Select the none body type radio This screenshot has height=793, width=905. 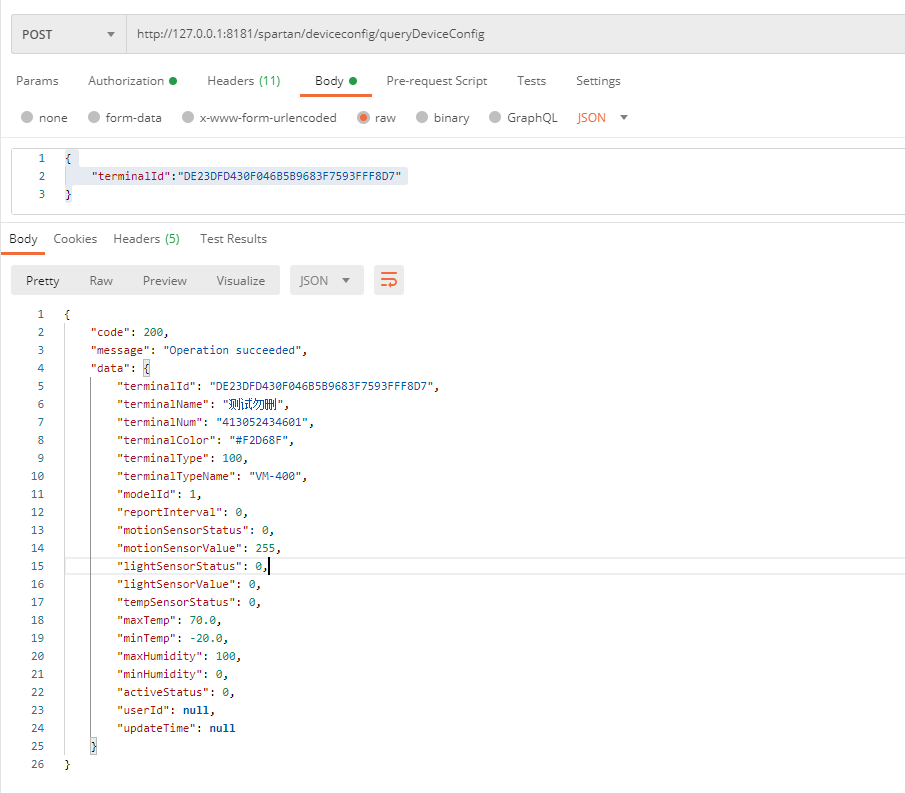27,118
